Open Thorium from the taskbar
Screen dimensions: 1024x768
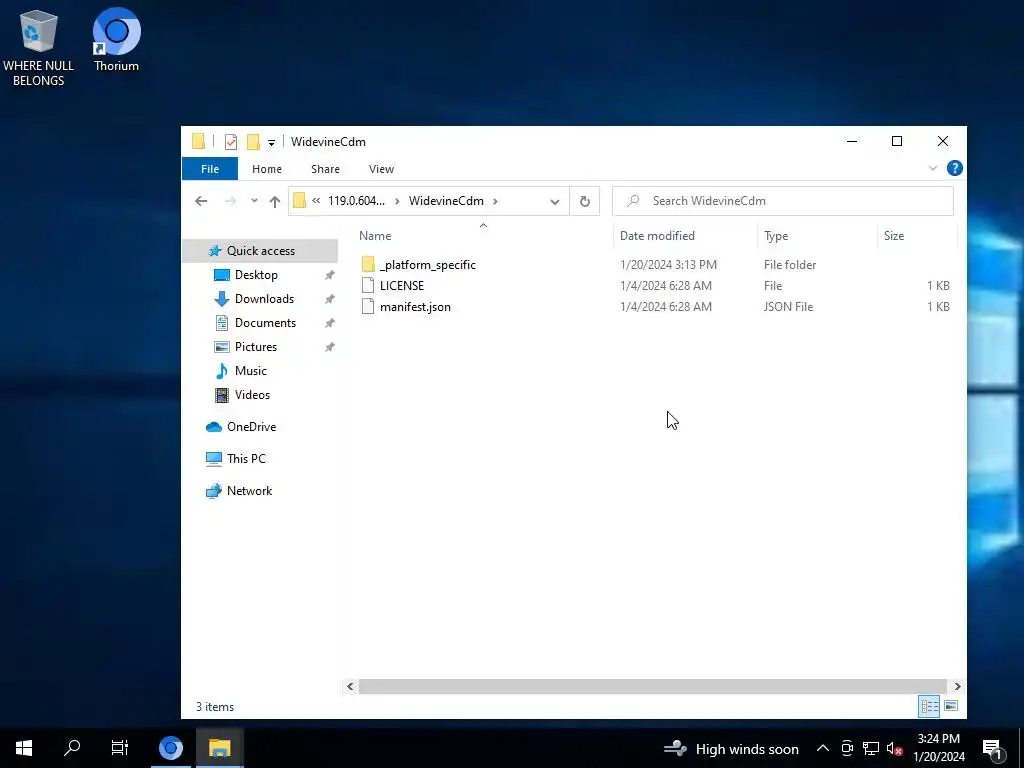[171, 748]
